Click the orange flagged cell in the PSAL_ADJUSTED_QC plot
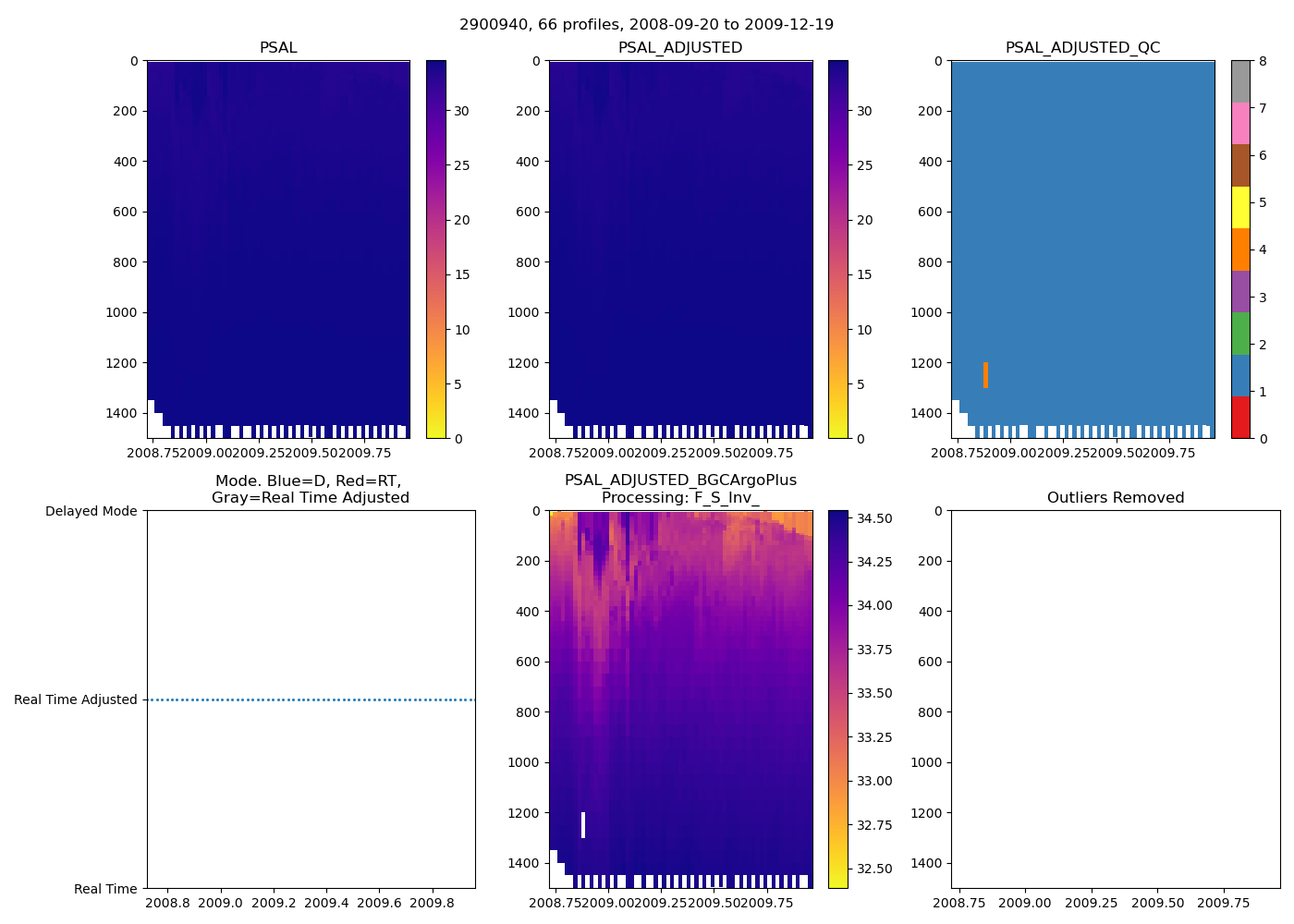The height and width of the screenshot is (924, 1294). [985, 374]
